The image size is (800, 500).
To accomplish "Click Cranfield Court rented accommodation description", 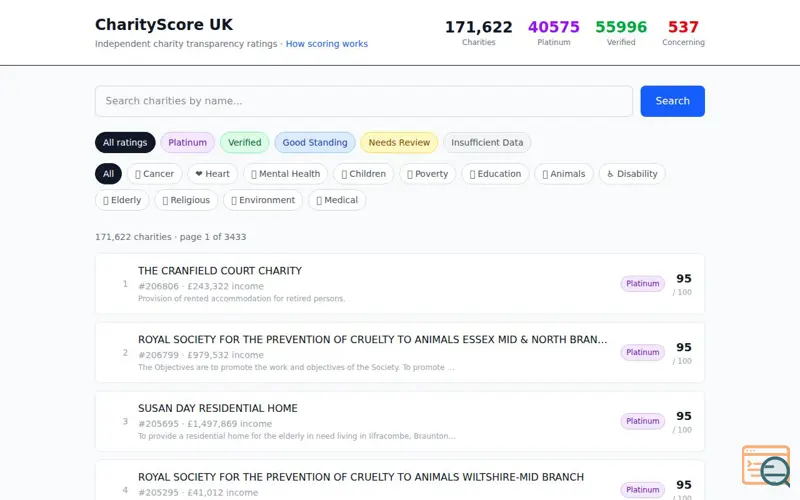I will click(x=241, y=298).
